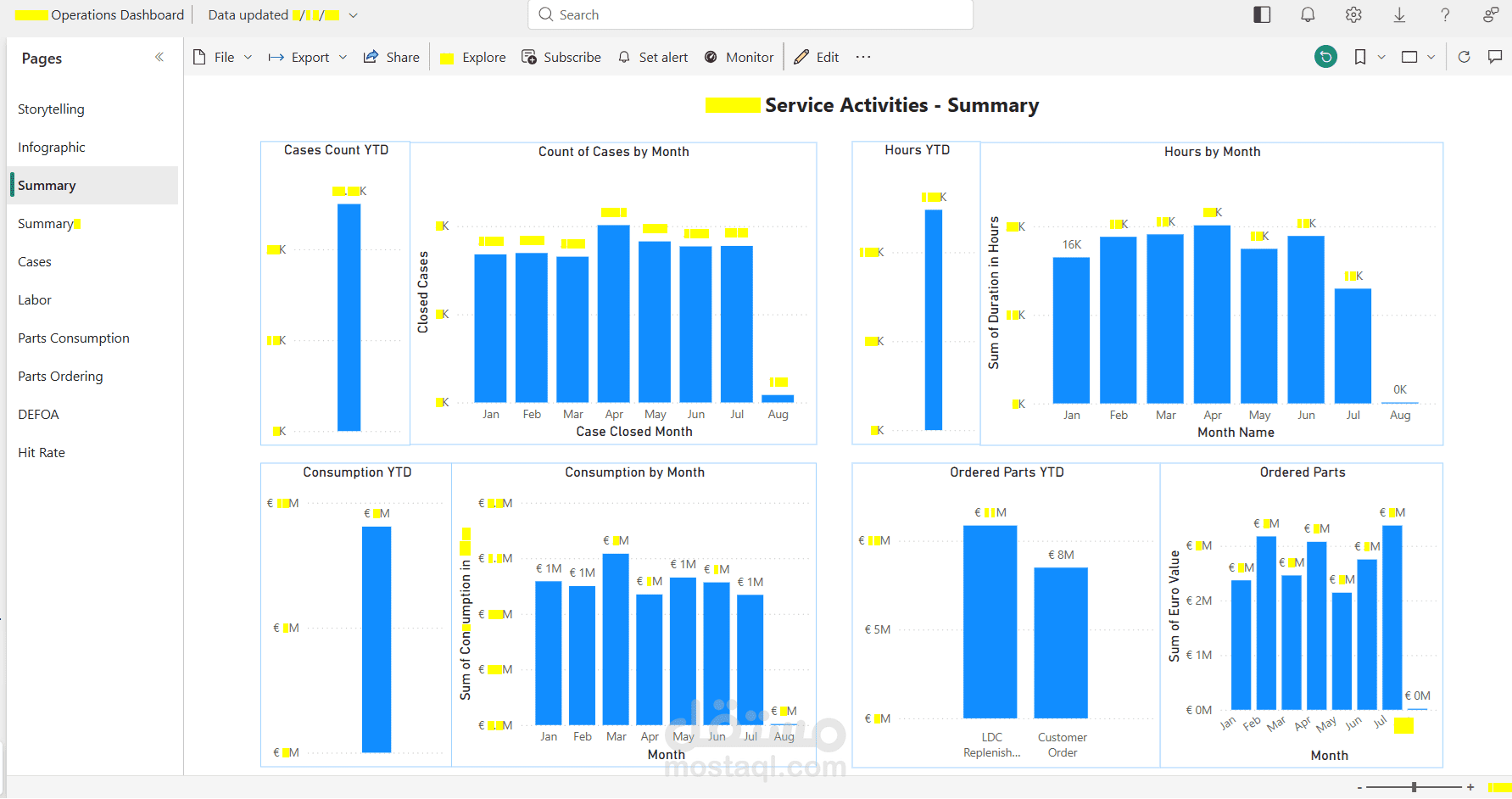The height and width of the screenshot is (799, 1512).
Task: Click the Subscribe button
Action: click(x=561, y=57)
